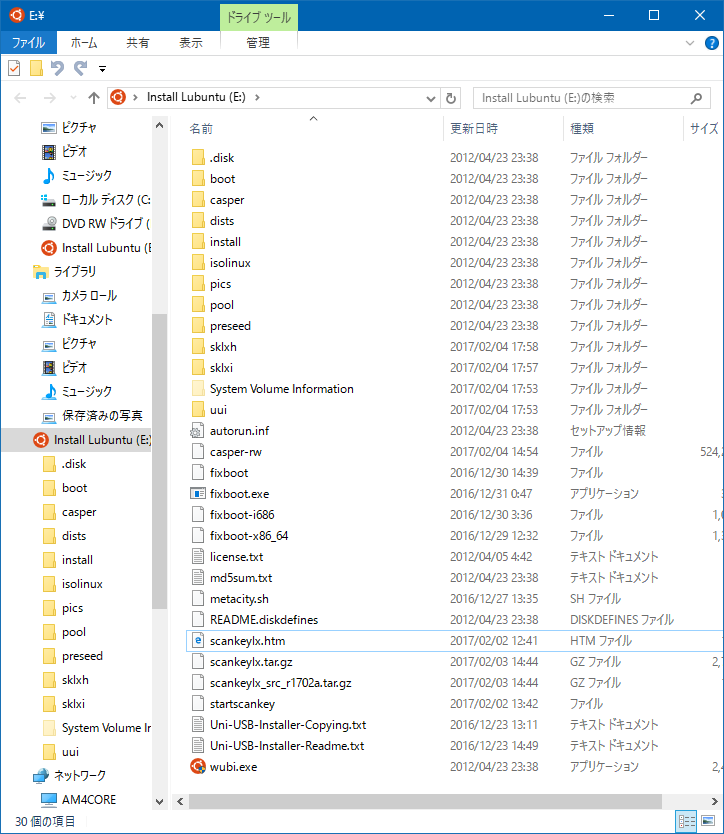
Task: Sort by the 種類 column header
Action: coord(581,129)
